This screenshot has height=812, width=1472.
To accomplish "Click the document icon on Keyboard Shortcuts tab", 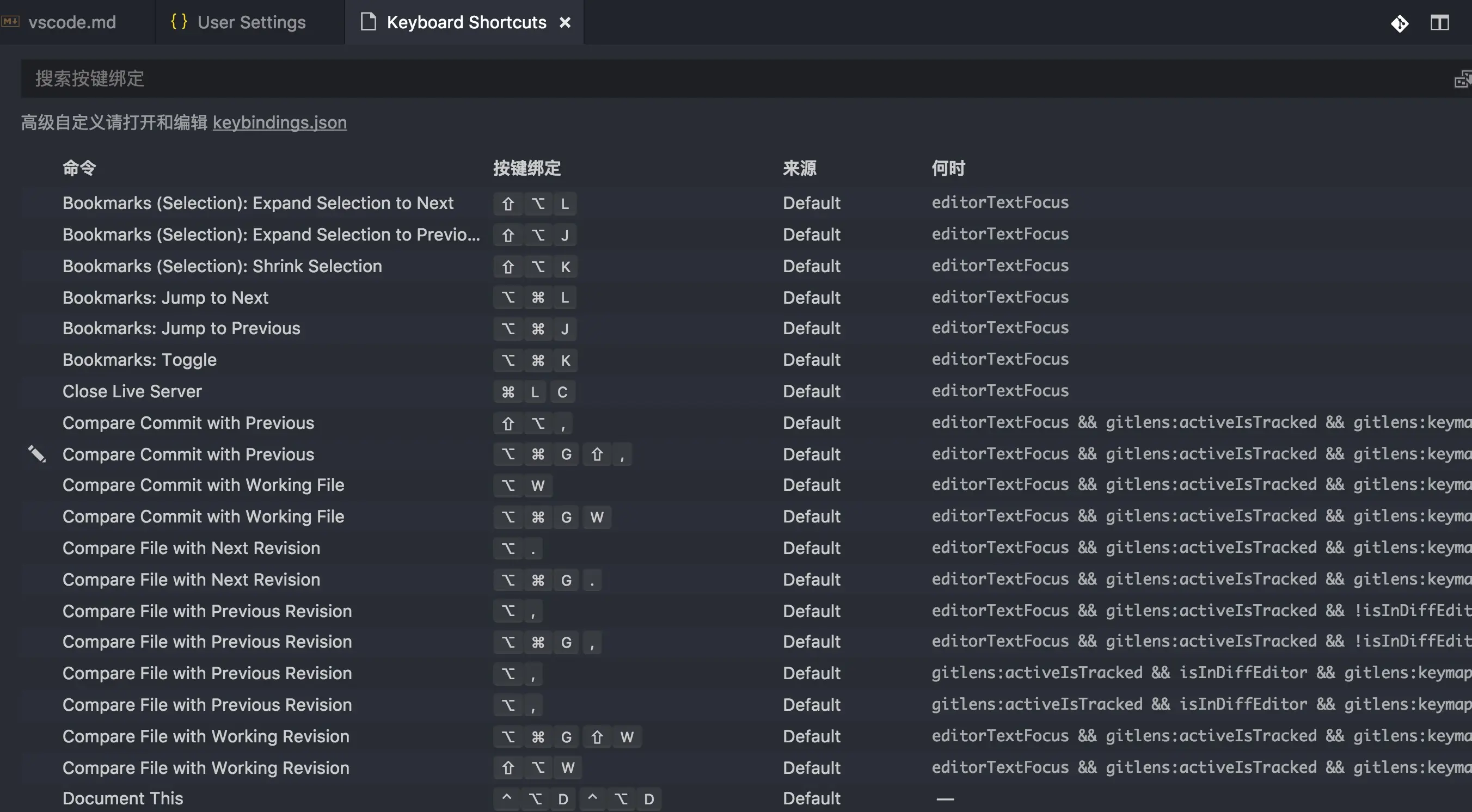I will pos(369,22).
